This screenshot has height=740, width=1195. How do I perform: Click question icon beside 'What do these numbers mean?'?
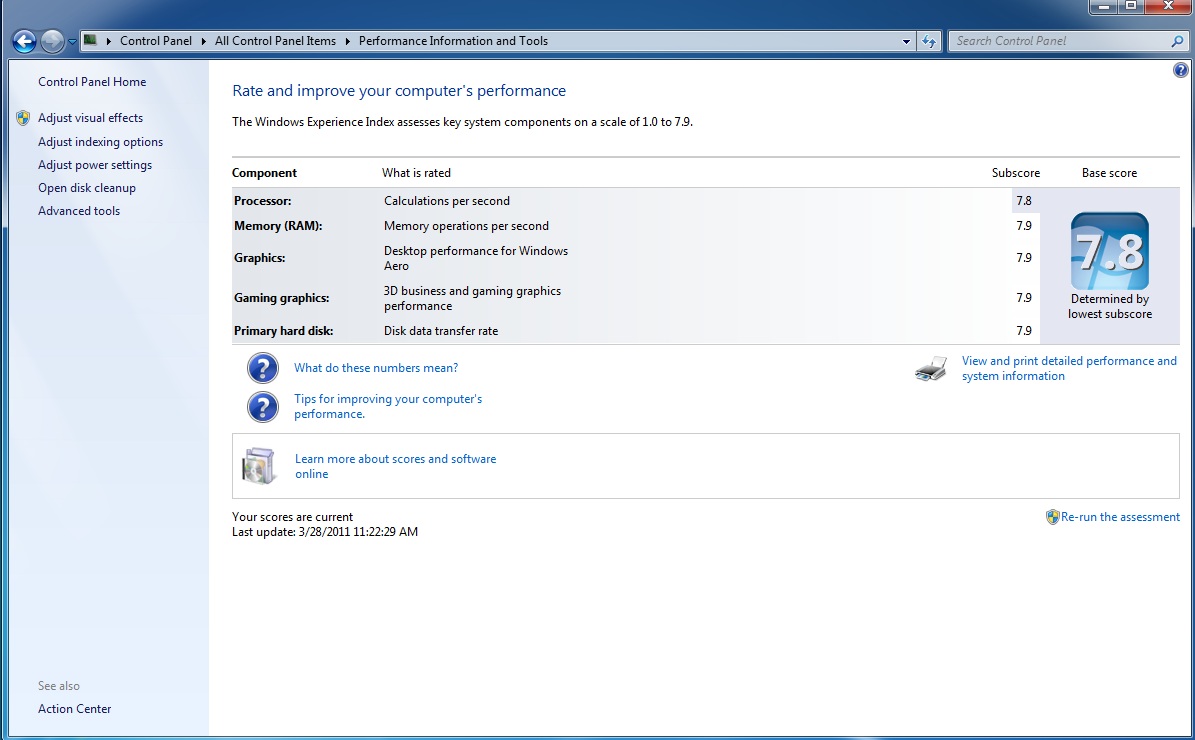(x=262, y=368)
